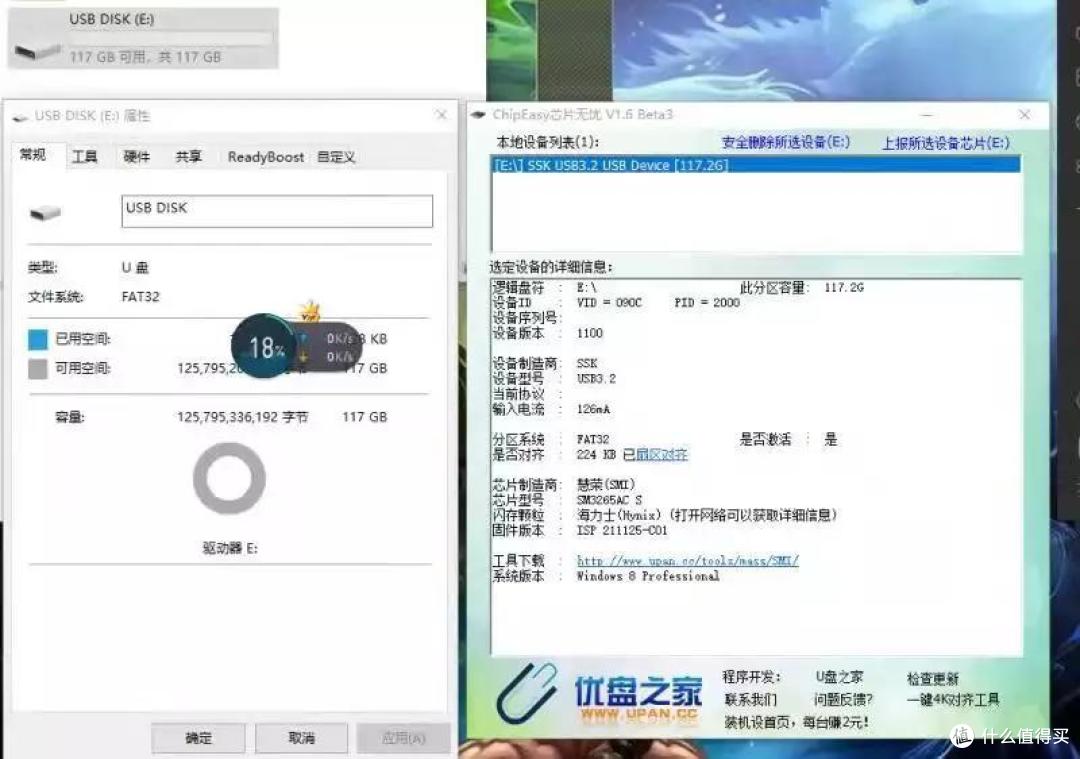This screenshot has height=759, width=1080.
Task: Click the disabled 应用(A) button
Action: coord(404,738)
